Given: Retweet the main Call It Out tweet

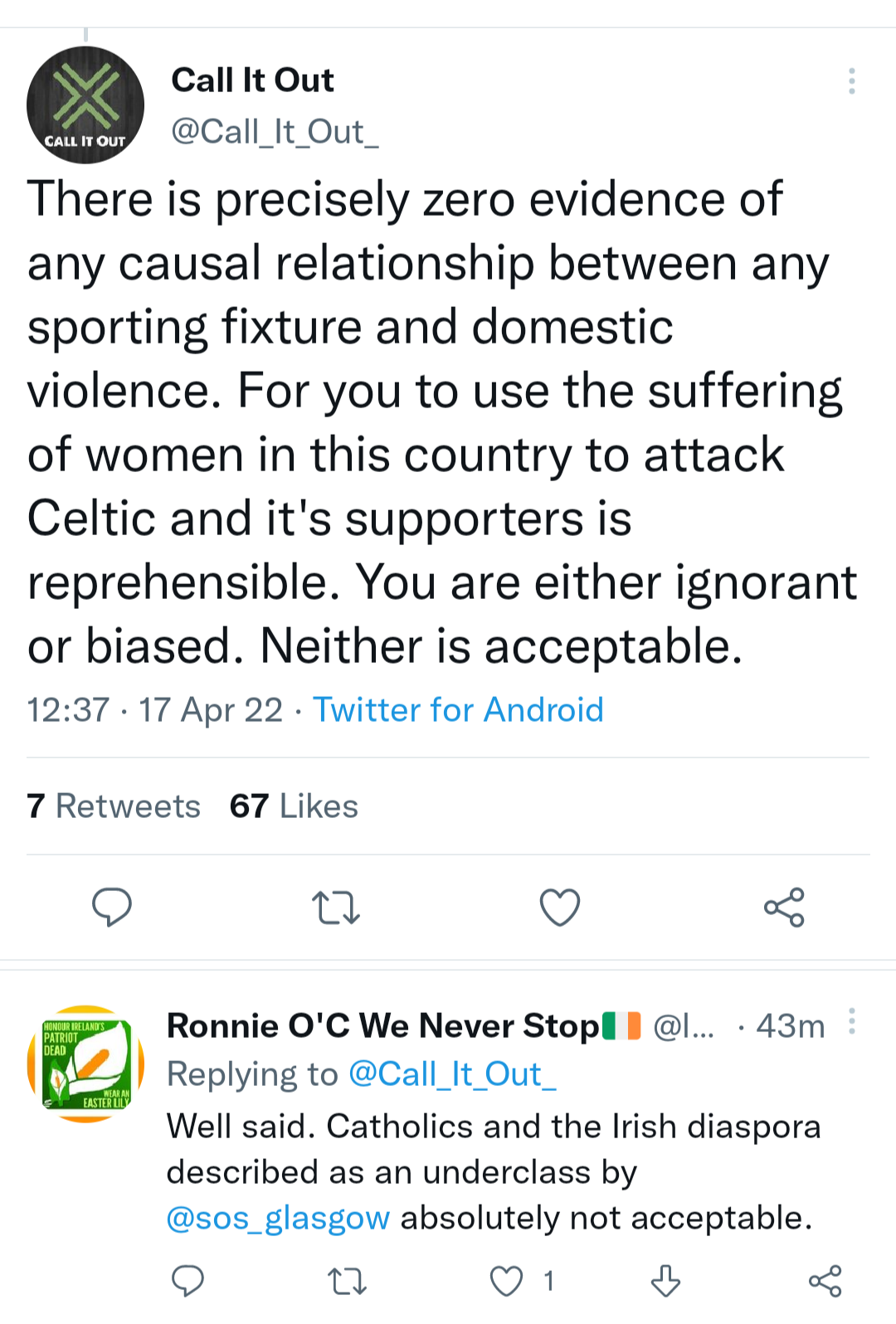Looking at the screenshot, I should click(336, 907).
